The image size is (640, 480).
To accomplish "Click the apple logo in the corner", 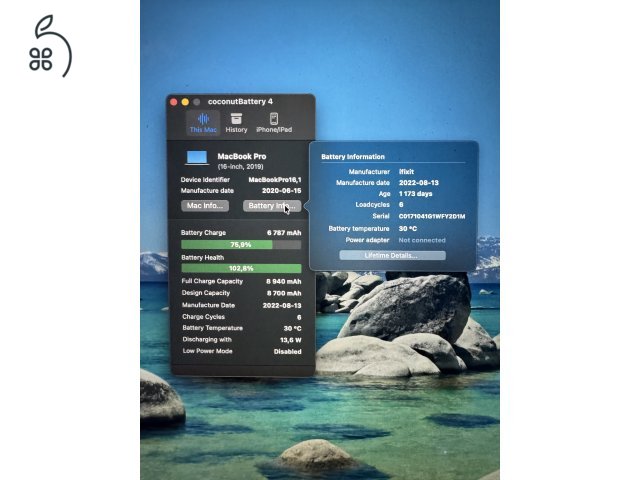I will (51, 46).
